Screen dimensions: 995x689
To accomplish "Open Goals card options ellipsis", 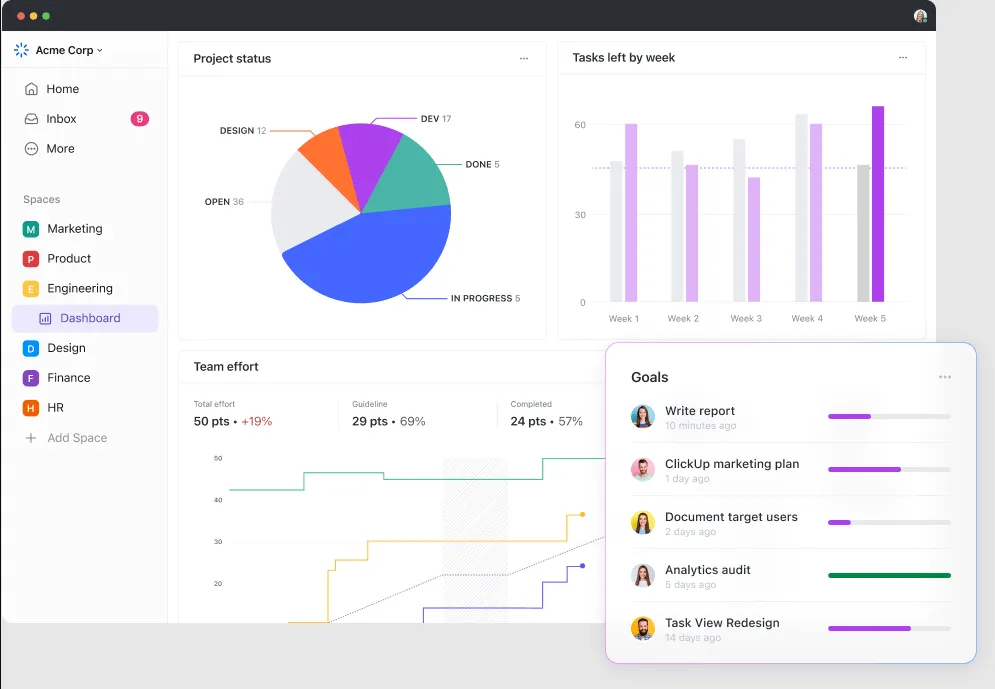I will click(945, 377).
